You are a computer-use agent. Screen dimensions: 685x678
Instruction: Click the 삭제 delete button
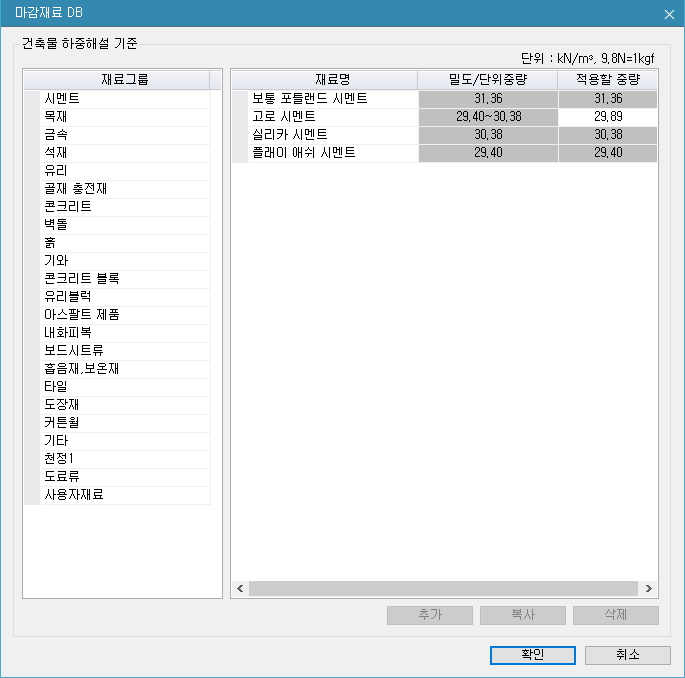(x=616, y=615)
